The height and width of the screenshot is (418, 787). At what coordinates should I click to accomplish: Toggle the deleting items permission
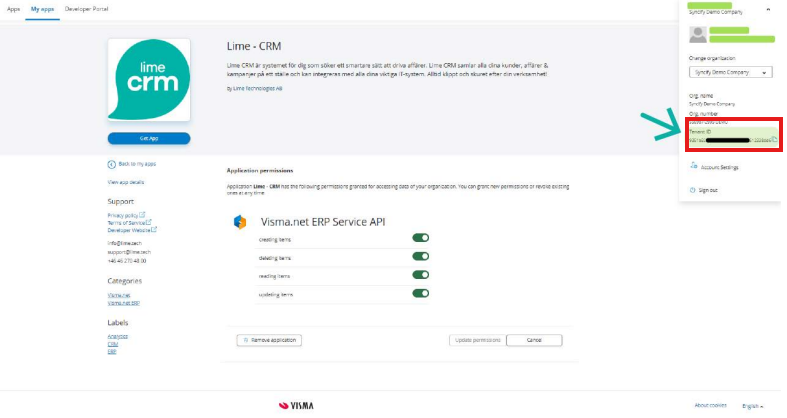tap(421, 256)
